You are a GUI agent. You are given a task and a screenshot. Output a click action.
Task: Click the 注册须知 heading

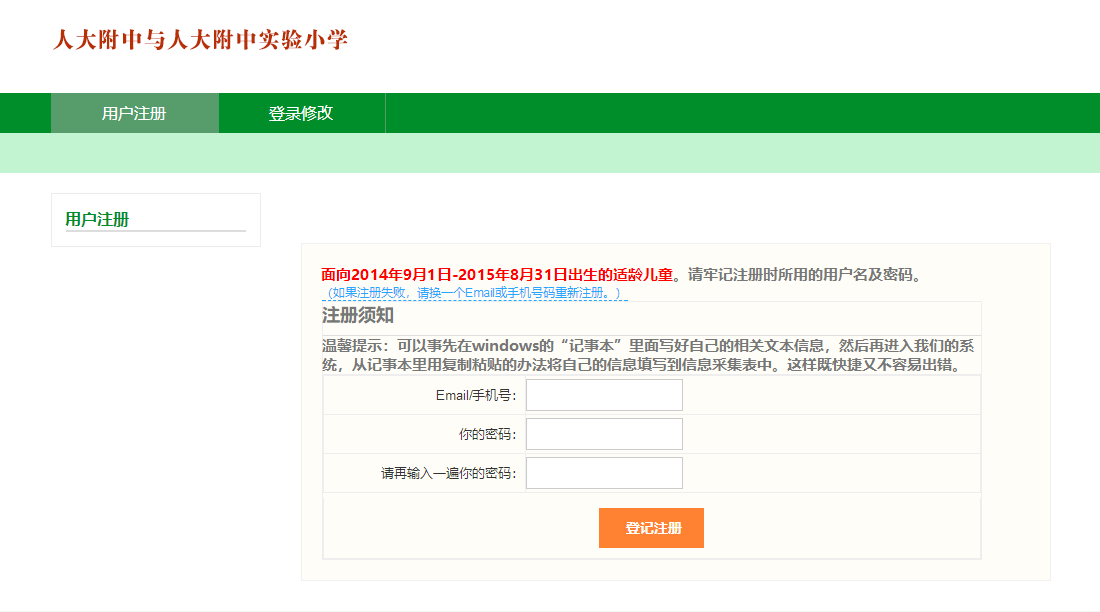tap(358, 315)
